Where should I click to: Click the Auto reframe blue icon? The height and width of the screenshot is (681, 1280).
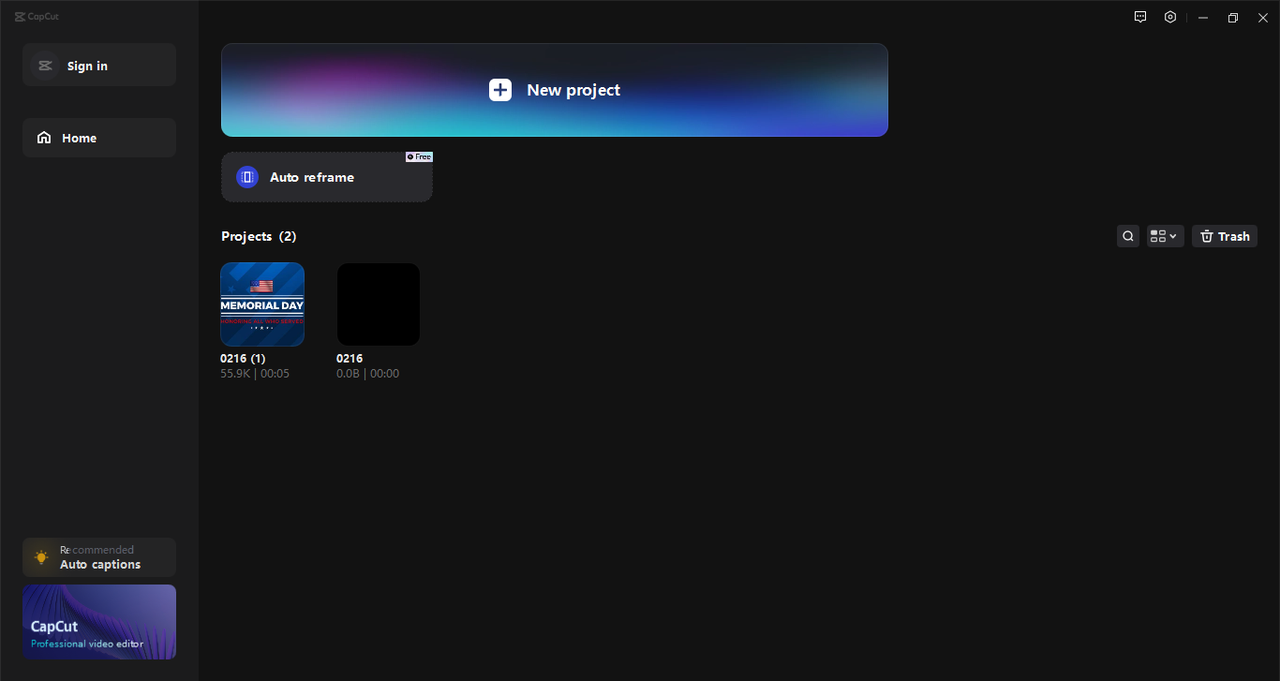tap(247, 177)
